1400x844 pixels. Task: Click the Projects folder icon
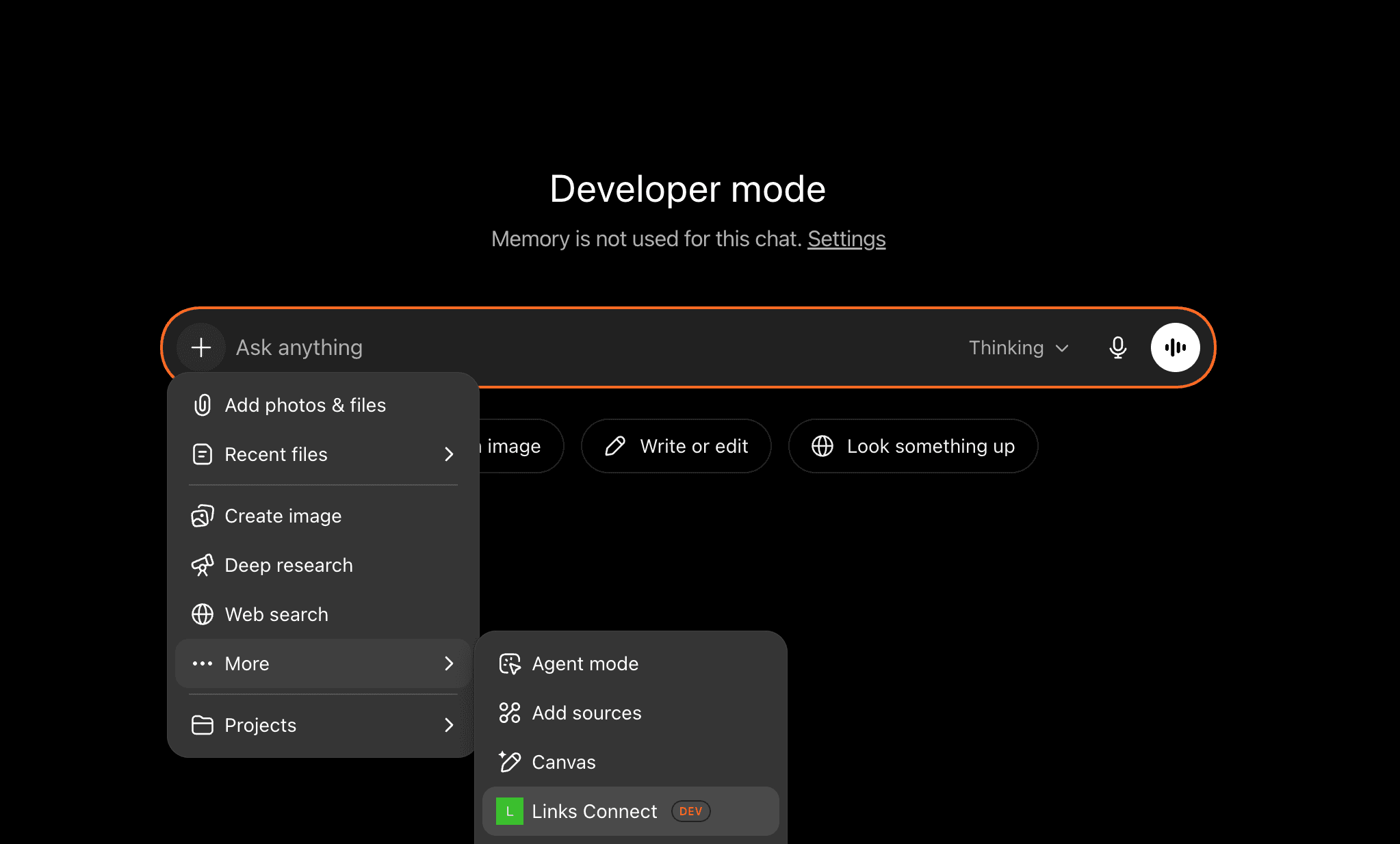(203, 725)
